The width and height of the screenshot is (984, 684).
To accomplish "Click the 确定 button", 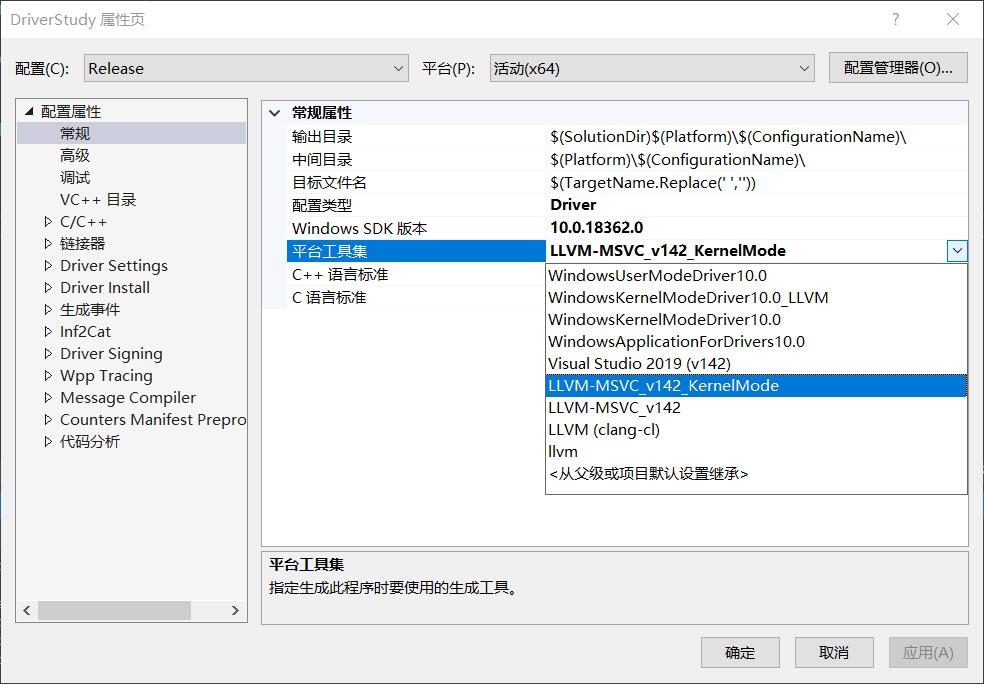I will [740, 653].
